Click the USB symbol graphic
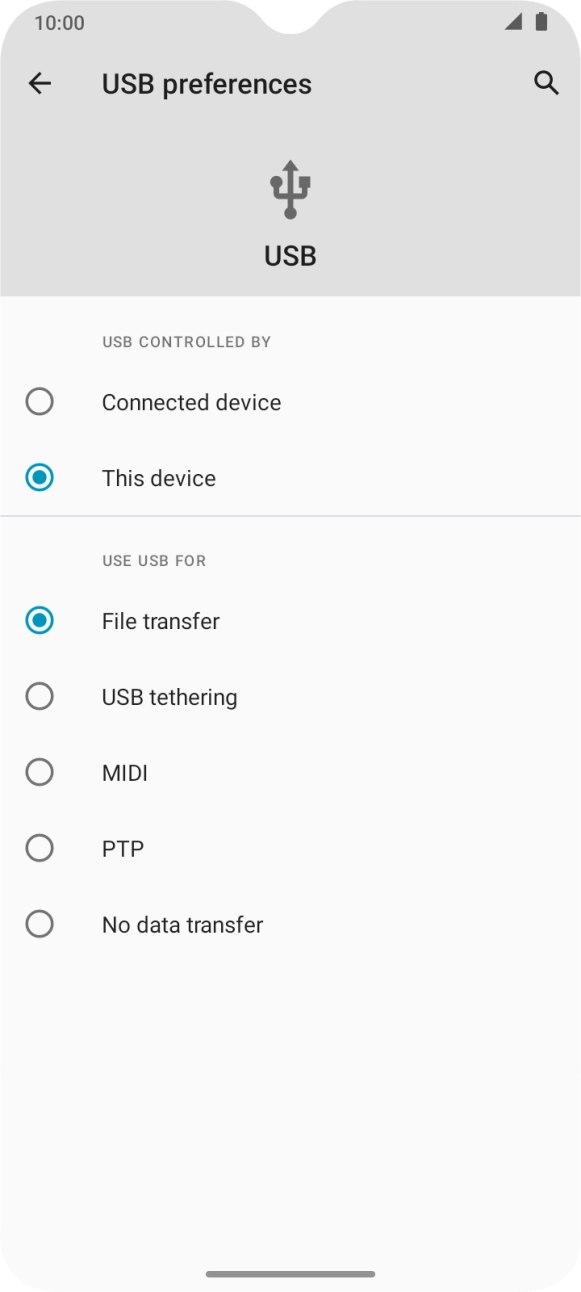Image resolution: width=581 pixels, height=1292 pixels. [x=289, y=188]
